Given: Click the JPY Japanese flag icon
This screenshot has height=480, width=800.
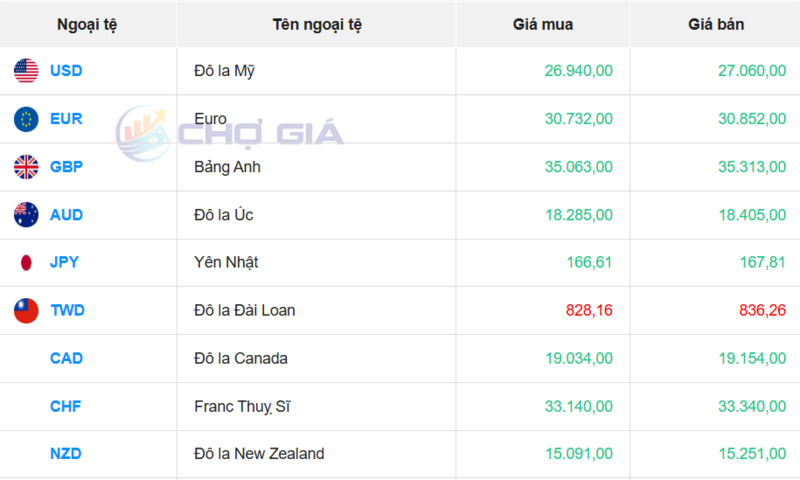Looking at the screenshot, I should point(26,263).
